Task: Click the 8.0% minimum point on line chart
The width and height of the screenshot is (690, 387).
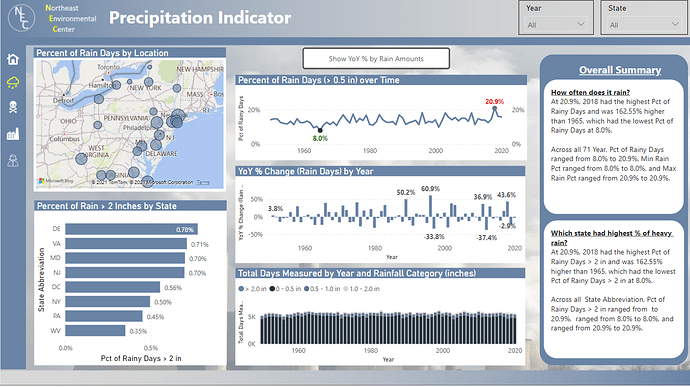Action: pyautogui.click(x=320, y=130)
